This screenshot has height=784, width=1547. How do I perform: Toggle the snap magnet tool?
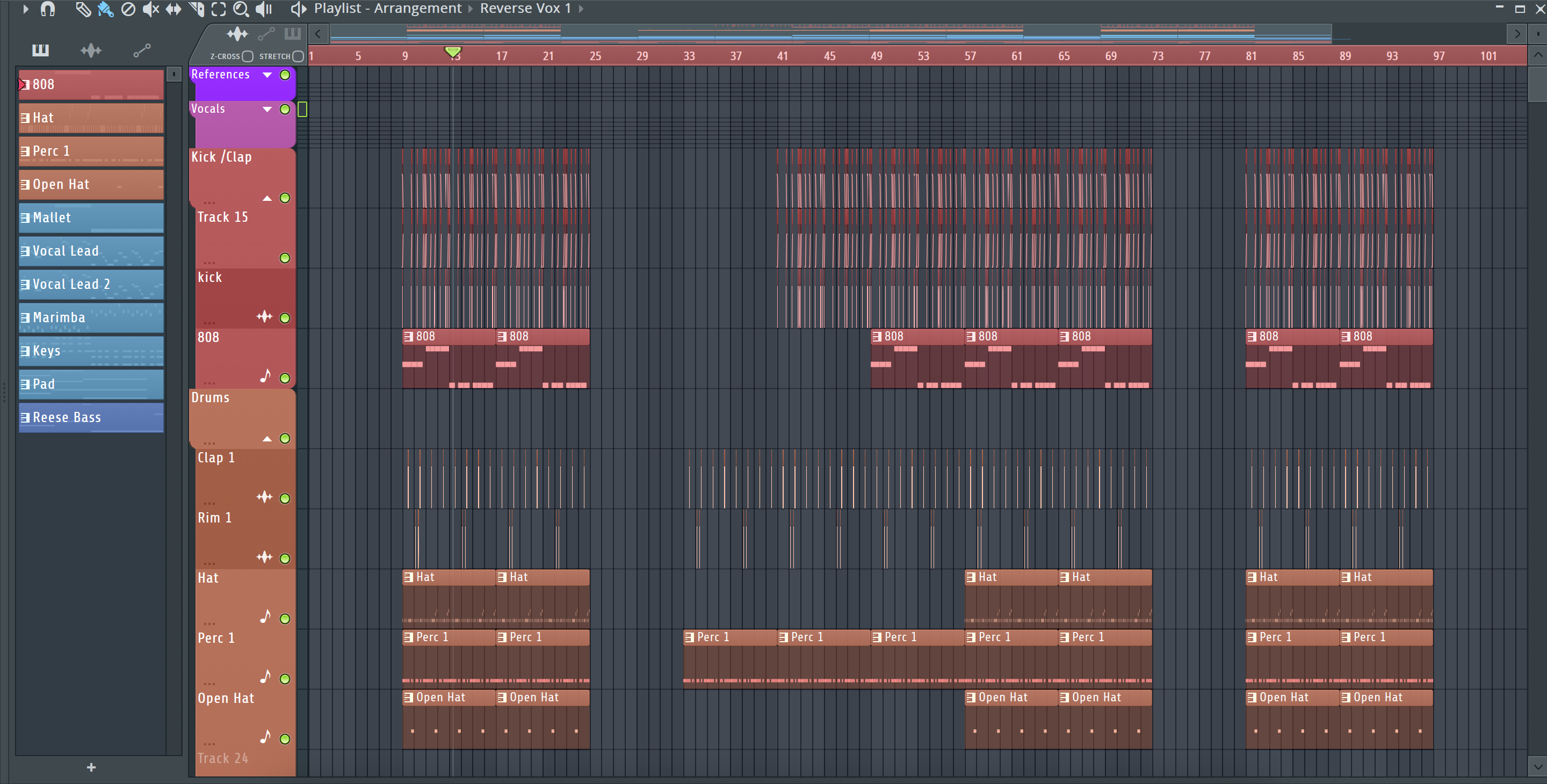tap(47, 9)
